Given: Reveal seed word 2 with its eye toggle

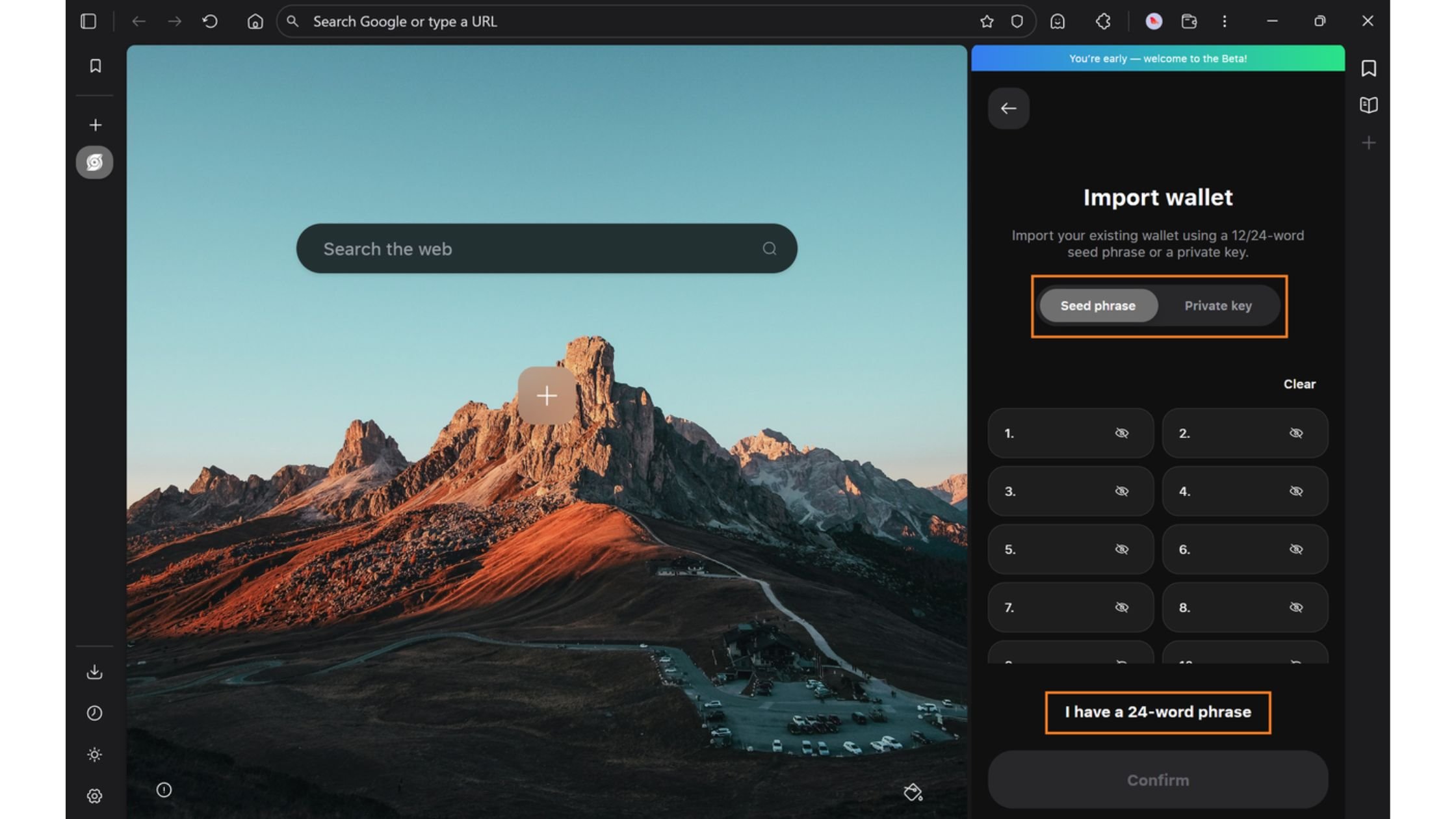Looking at the screenshot, I should tap(1296, 433).
